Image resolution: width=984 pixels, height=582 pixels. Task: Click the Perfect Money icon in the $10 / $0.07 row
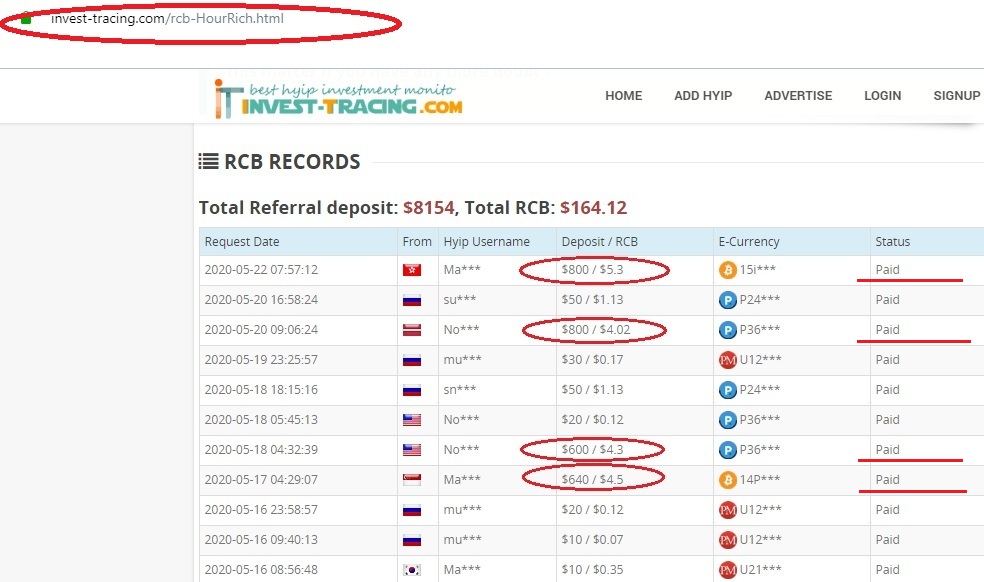coord(727,540)
